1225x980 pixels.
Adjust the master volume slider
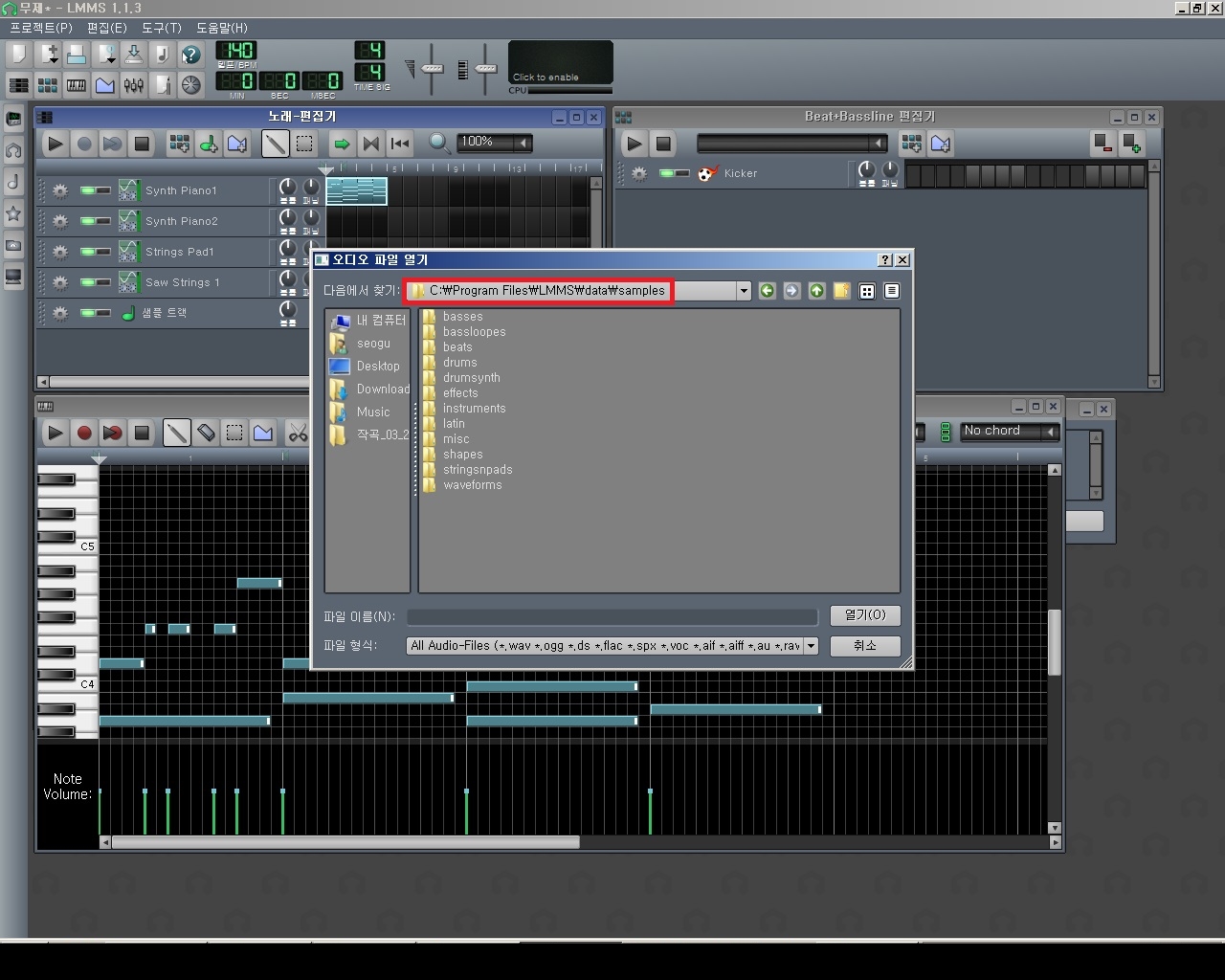pyautogui.click(x=432, y=68)
